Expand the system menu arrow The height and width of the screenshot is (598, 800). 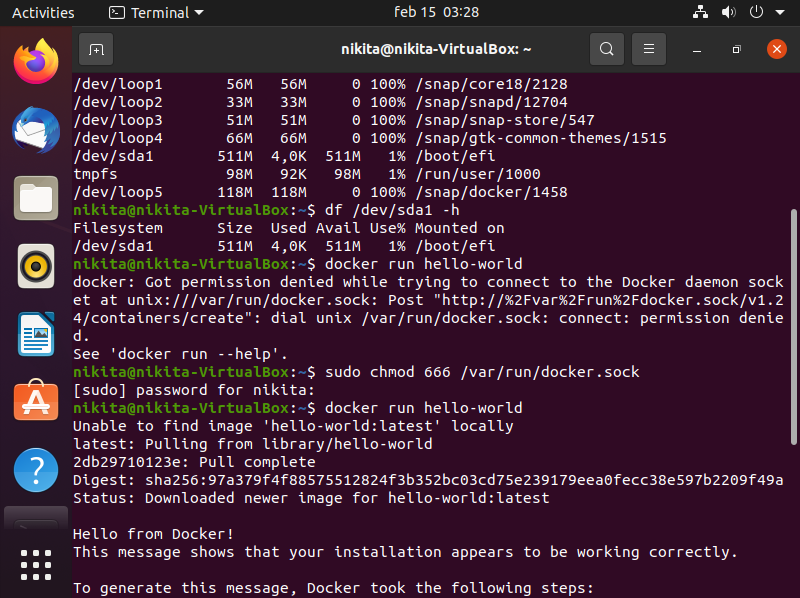click(x=780, y=12)
